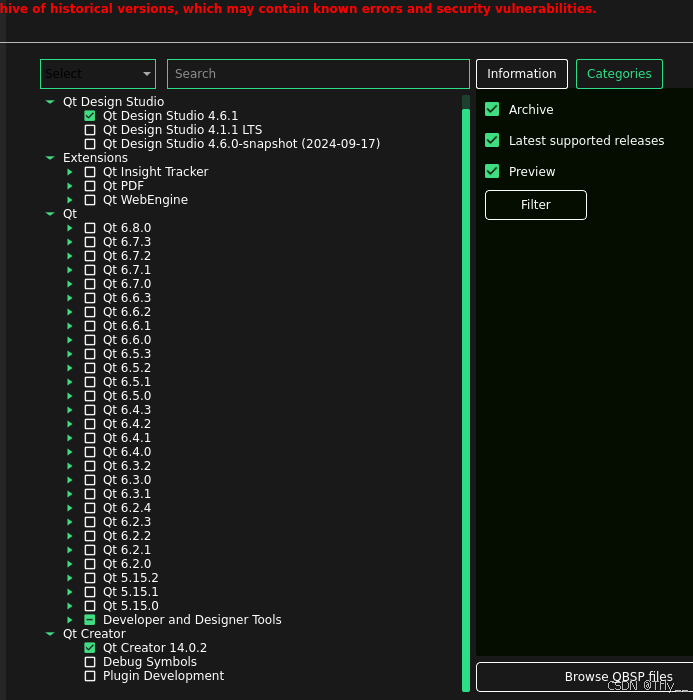Check the Qt 6.7.1 checkbox
This screenshot has width=693, height=700.
click(x=90, y=270)
